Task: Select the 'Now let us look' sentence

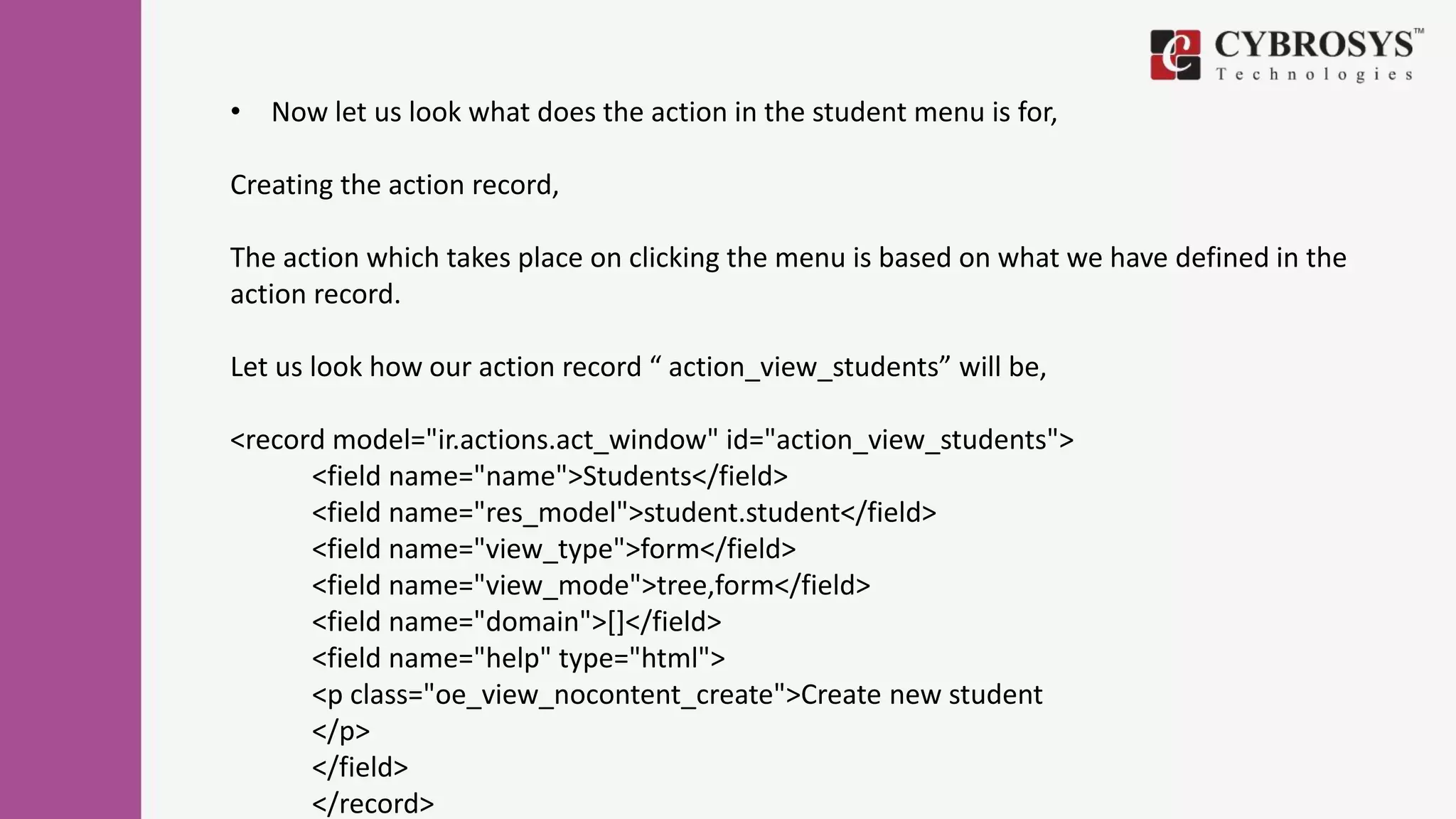Action: pyautogui.click(x=664, y=112)
